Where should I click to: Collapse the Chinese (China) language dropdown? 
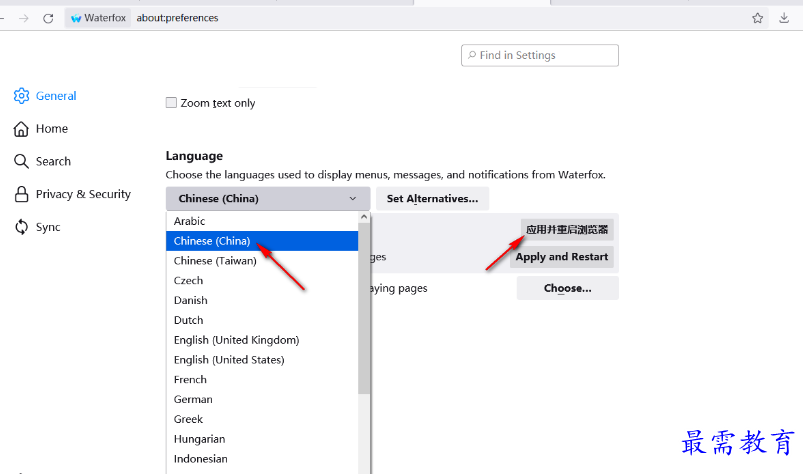pos(268,199)
